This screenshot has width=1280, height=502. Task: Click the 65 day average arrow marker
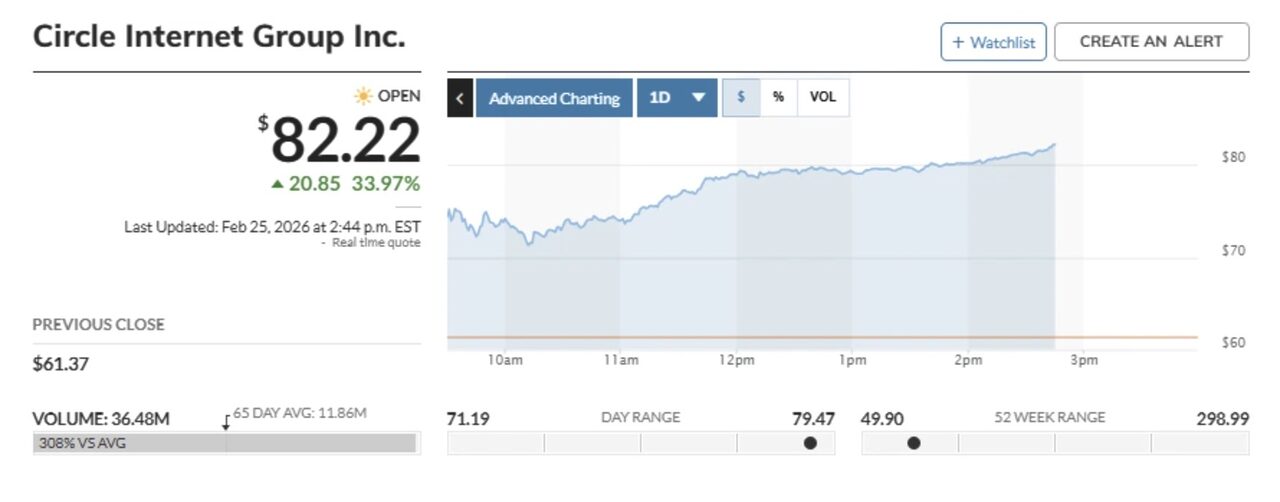(x=226, y=422)
